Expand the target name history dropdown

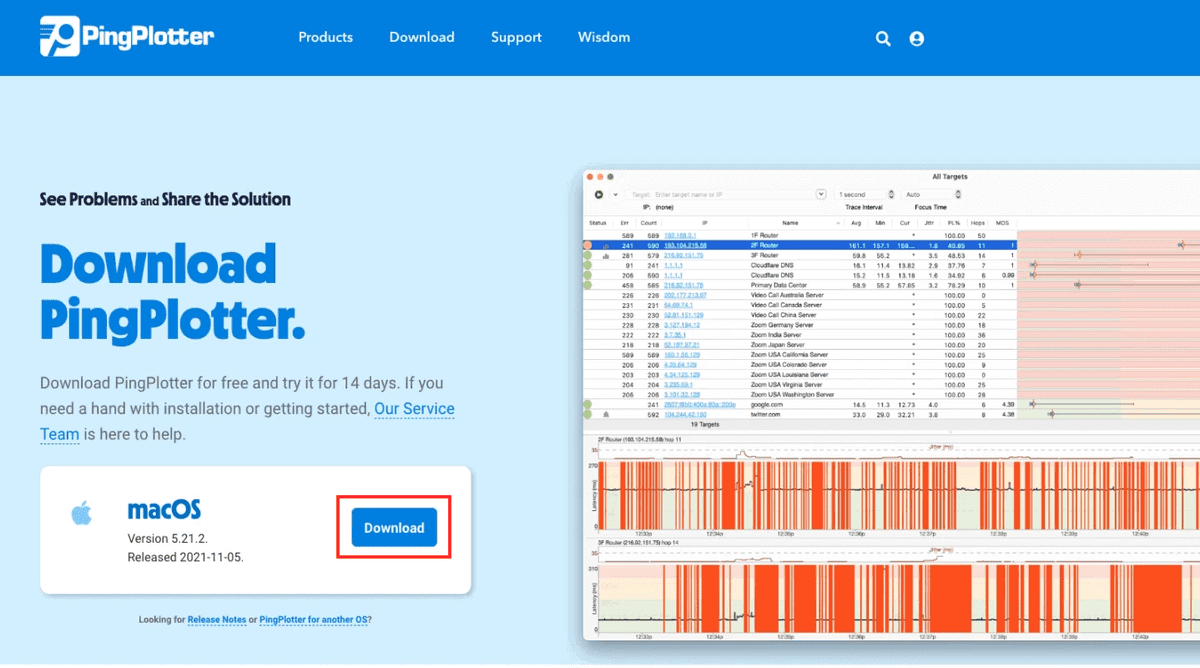pos(821,194)
